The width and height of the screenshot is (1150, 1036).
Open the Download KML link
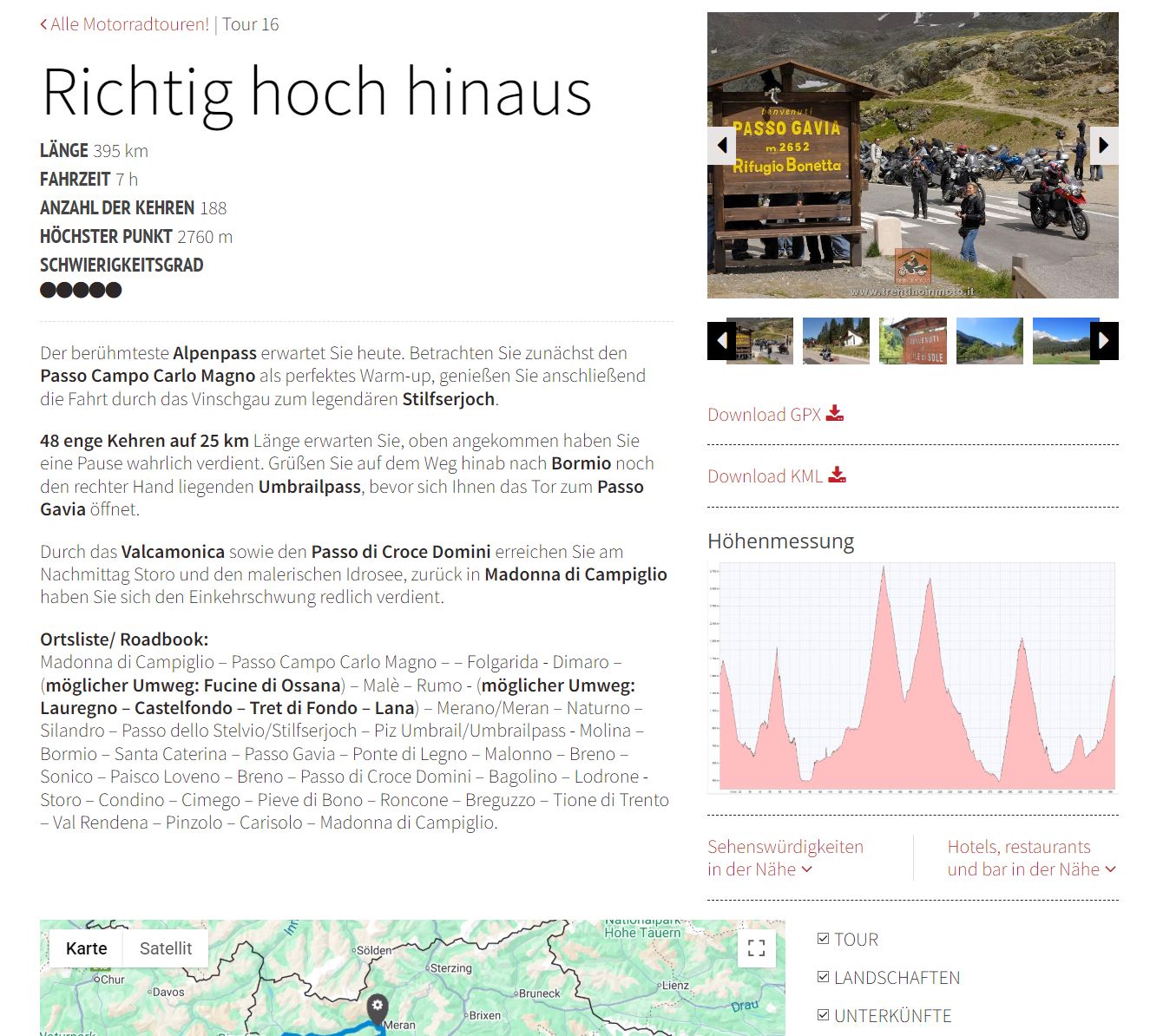tap(765, 476)
